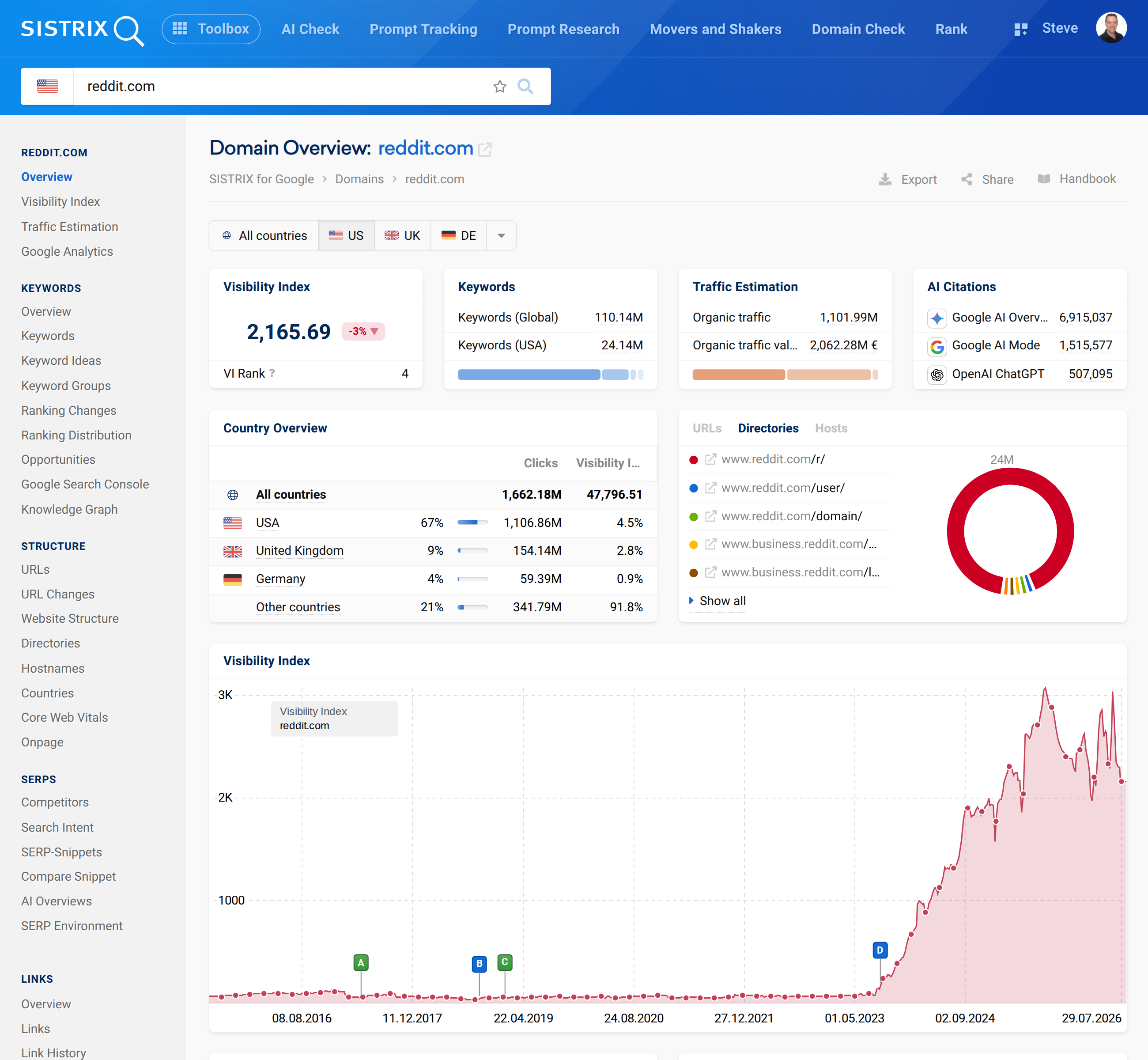
Task: Click event pin B on chart
Action: 480,964
